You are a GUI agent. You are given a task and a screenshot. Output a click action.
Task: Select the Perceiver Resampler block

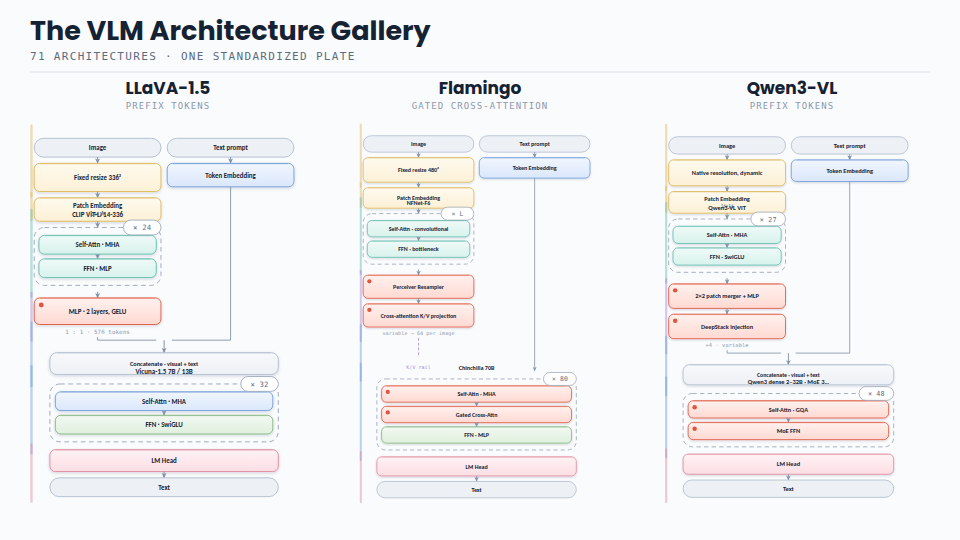click(x=418, y=287)
